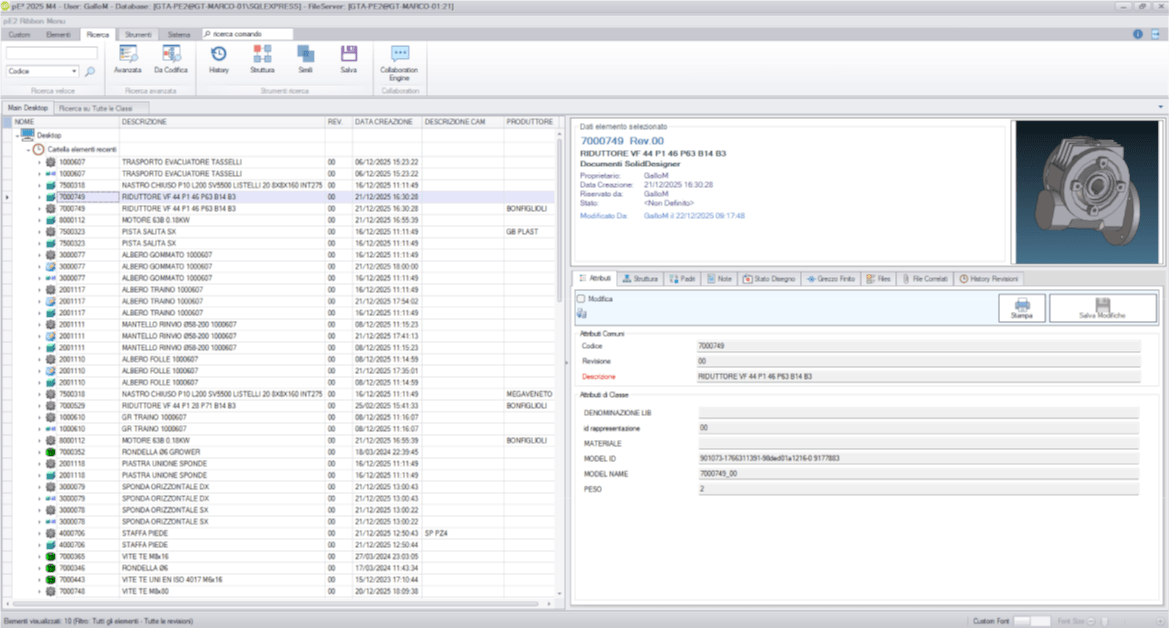
Task: Launch the Collaboration Engine
Action: coord(399,59)
